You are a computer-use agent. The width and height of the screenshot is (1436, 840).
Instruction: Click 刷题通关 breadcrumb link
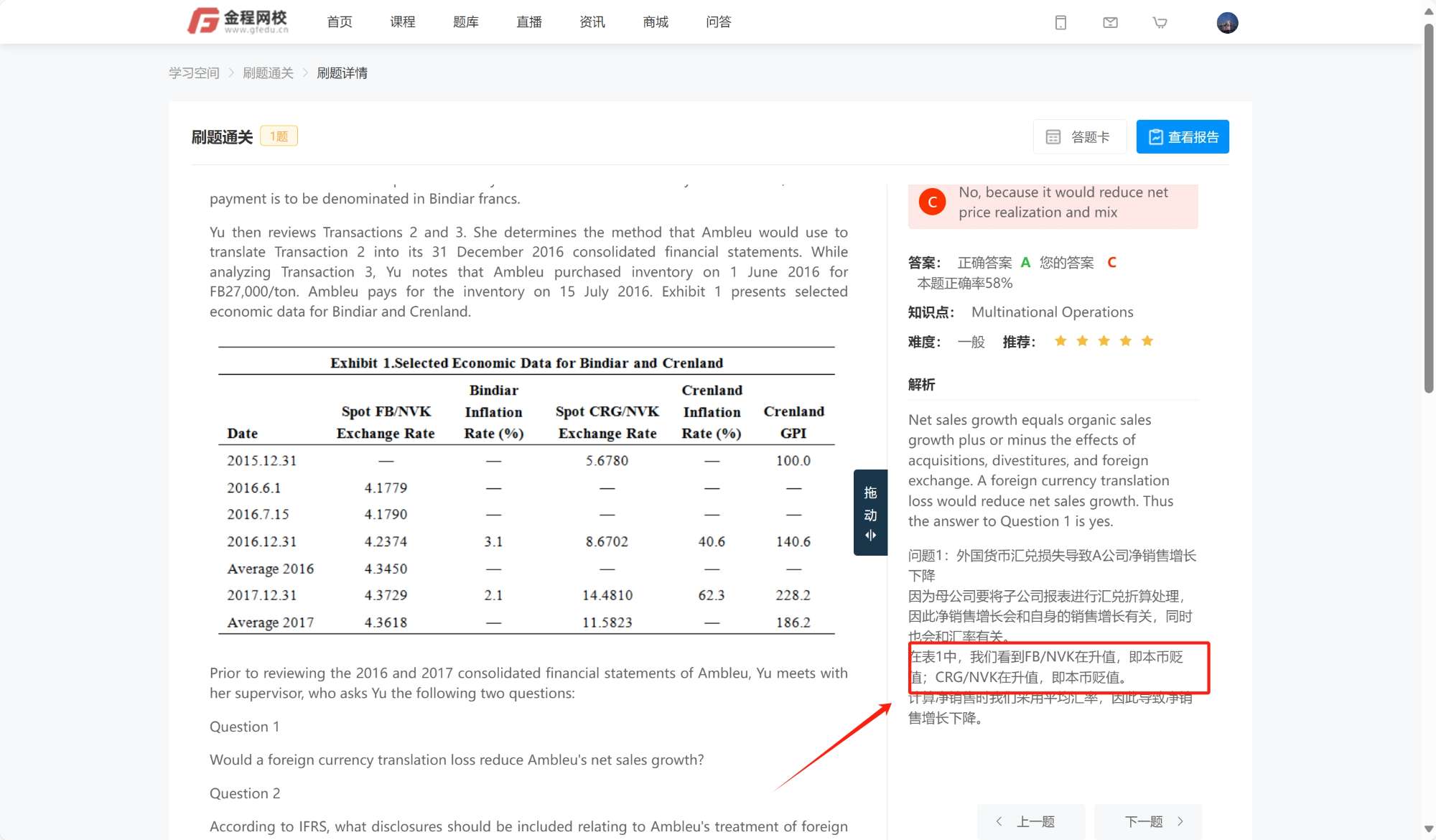click(268, 73)
